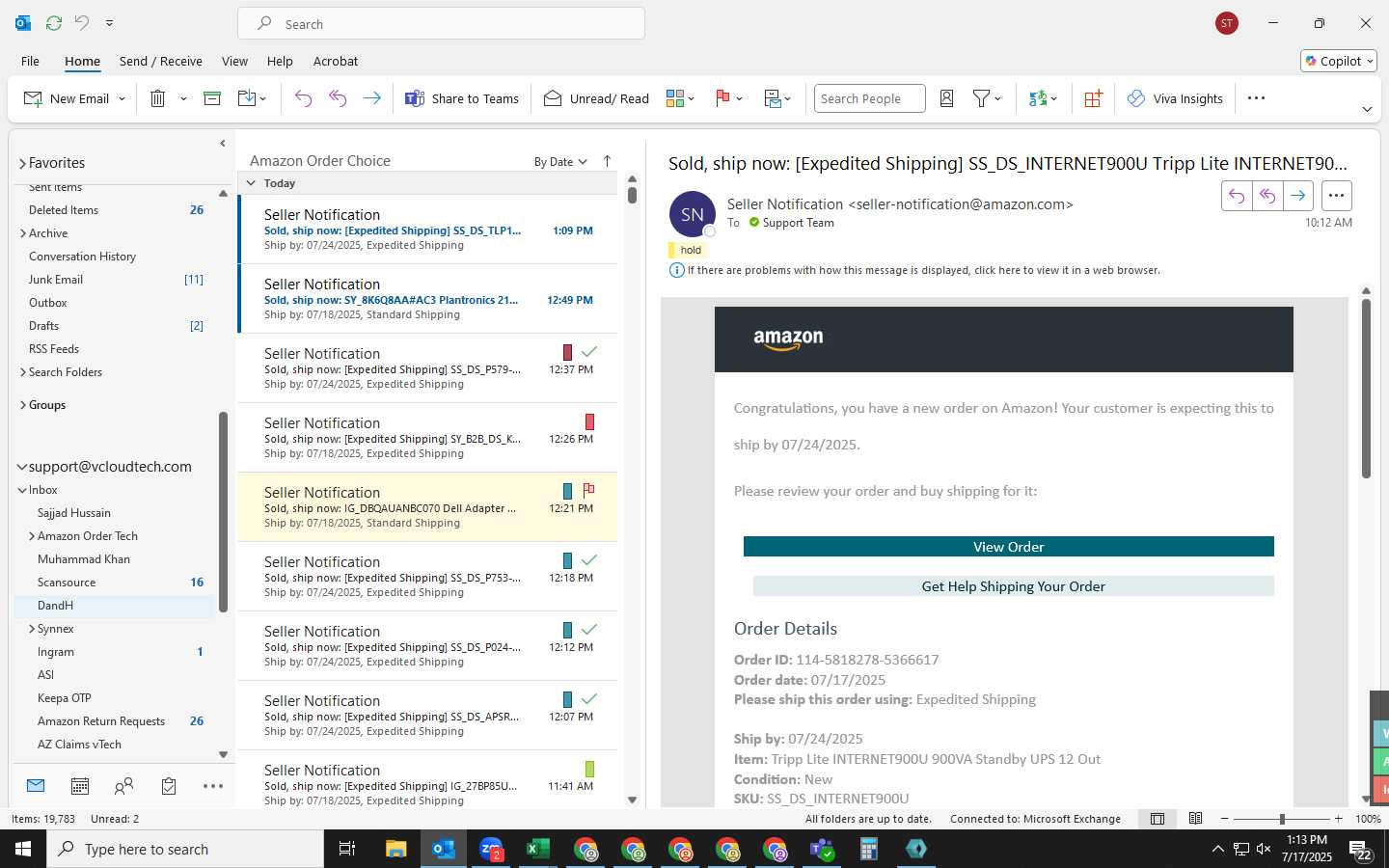The width and height of the screenshot is (1389, 868).
Task: Open the View tab
Action: coord(234,61)
